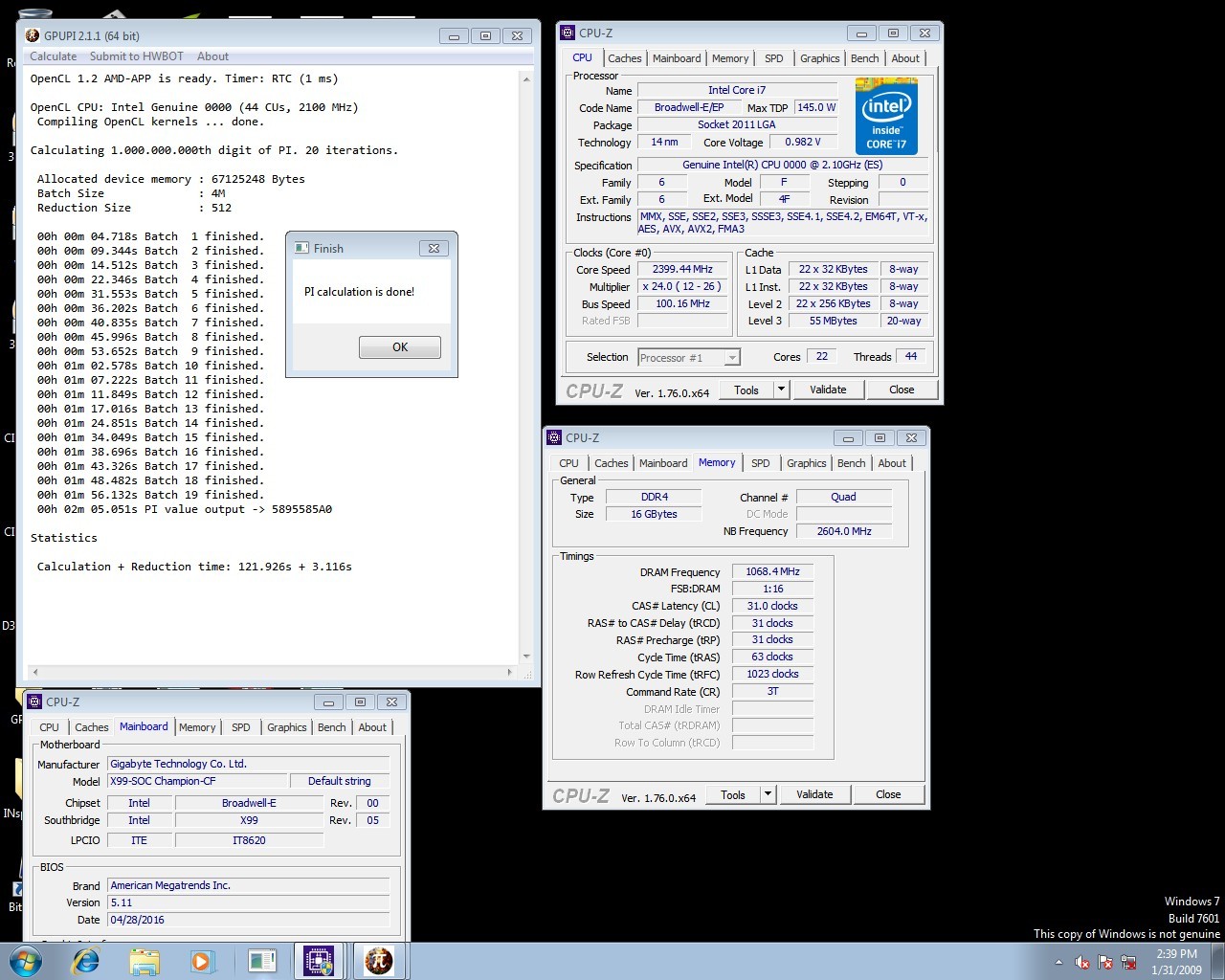The height and width of the screenshot is (980, 1225).
Task: Click the CAS# Latency 31.0 clocks value
Action: click(x=772, y=606)
